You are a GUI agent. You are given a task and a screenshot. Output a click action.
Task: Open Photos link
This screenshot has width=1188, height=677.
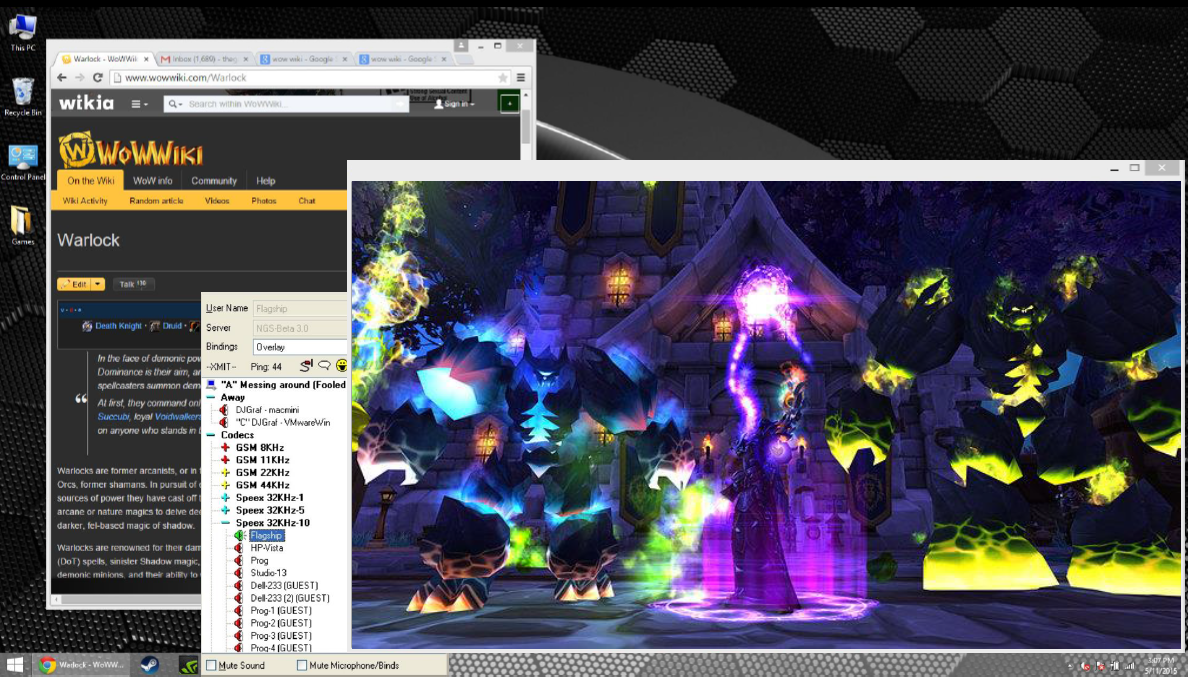[264, 201]
